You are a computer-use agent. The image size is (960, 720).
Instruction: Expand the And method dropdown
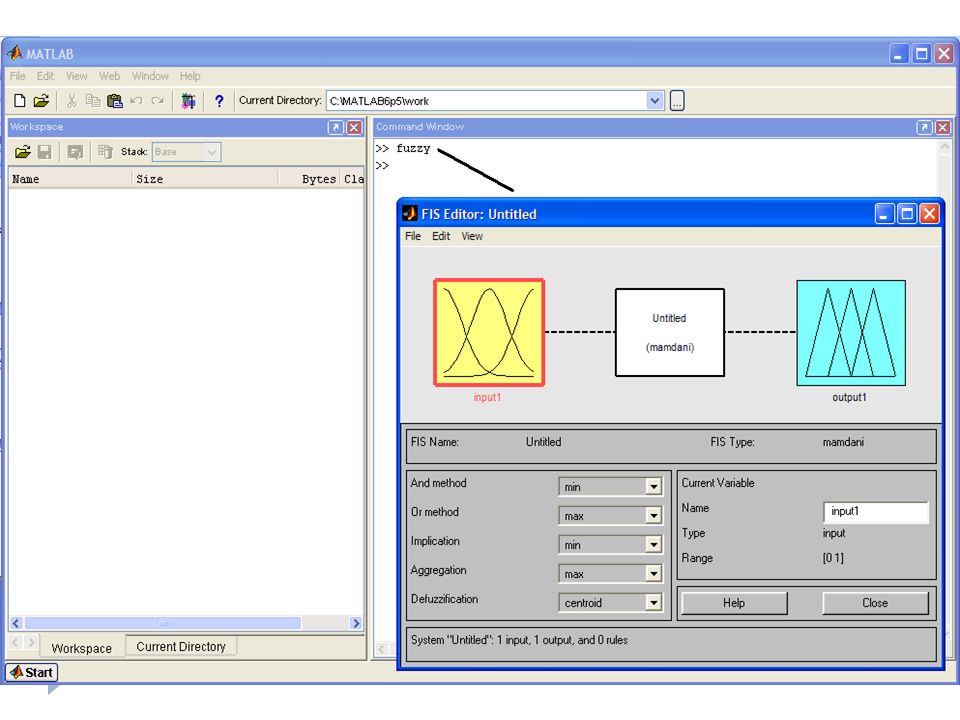[x=654, y=487]
